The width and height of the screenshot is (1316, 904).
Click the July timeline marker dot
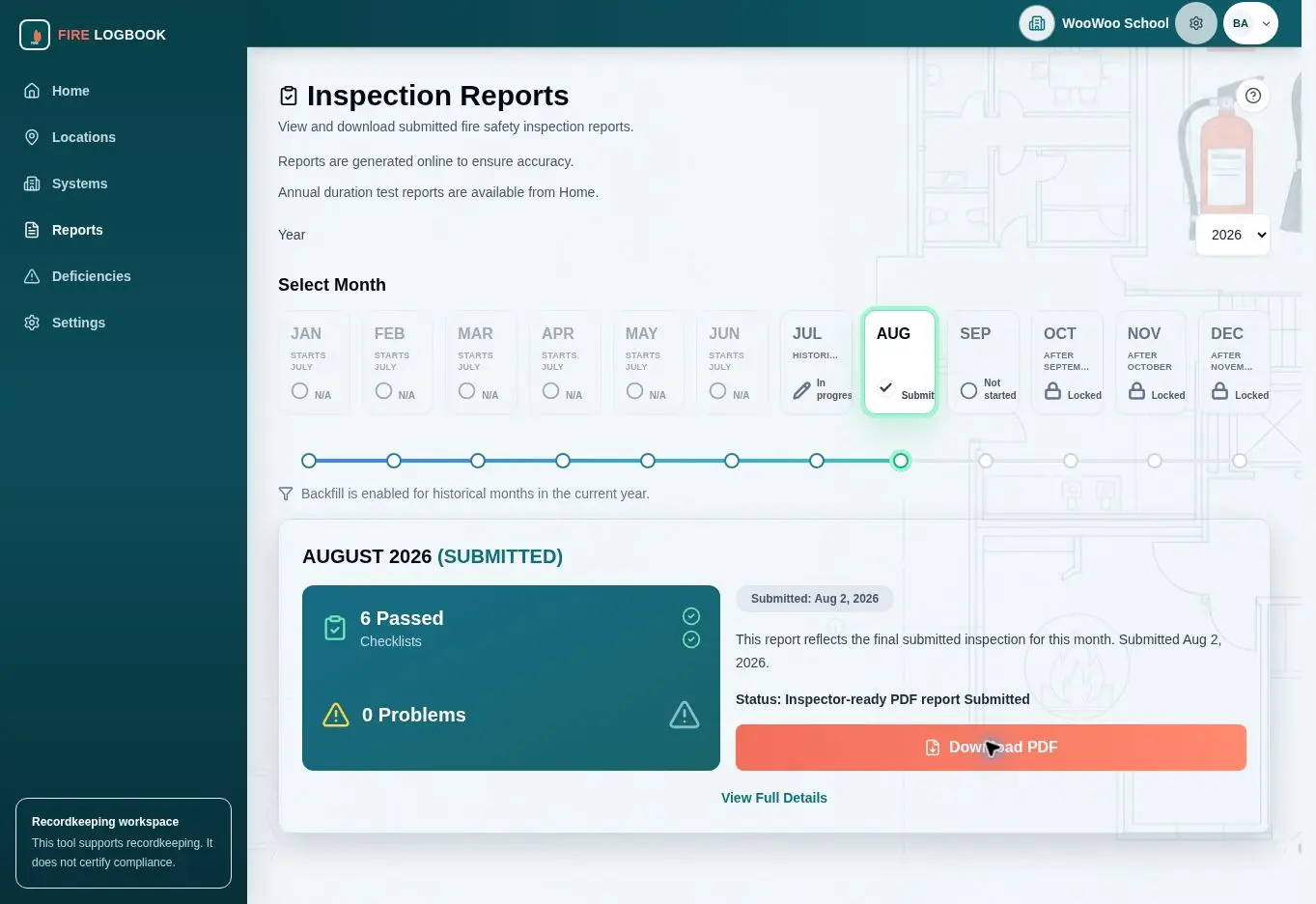[817, 461]
